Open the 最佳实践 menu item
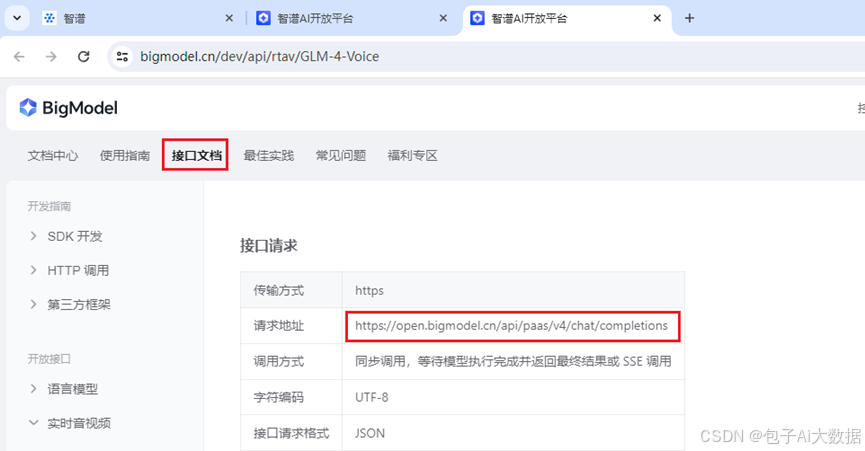The height and width of the screenshot is (451, 865). pos(269,155)
